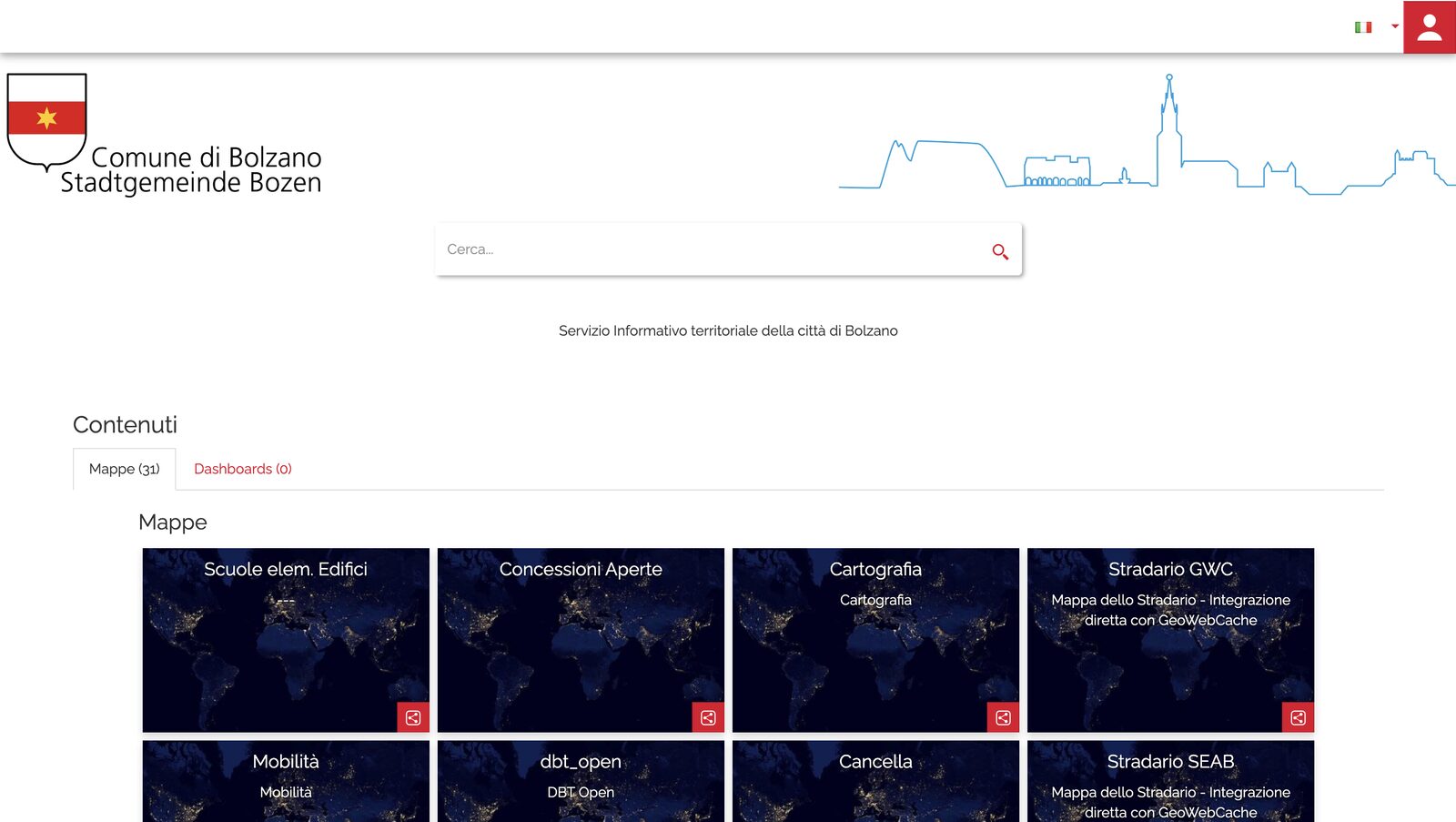The height and width of the screenshot is (822, 1456).
Task: Open the Scuole elem. Edifici map card
Action: click(286, 640)
